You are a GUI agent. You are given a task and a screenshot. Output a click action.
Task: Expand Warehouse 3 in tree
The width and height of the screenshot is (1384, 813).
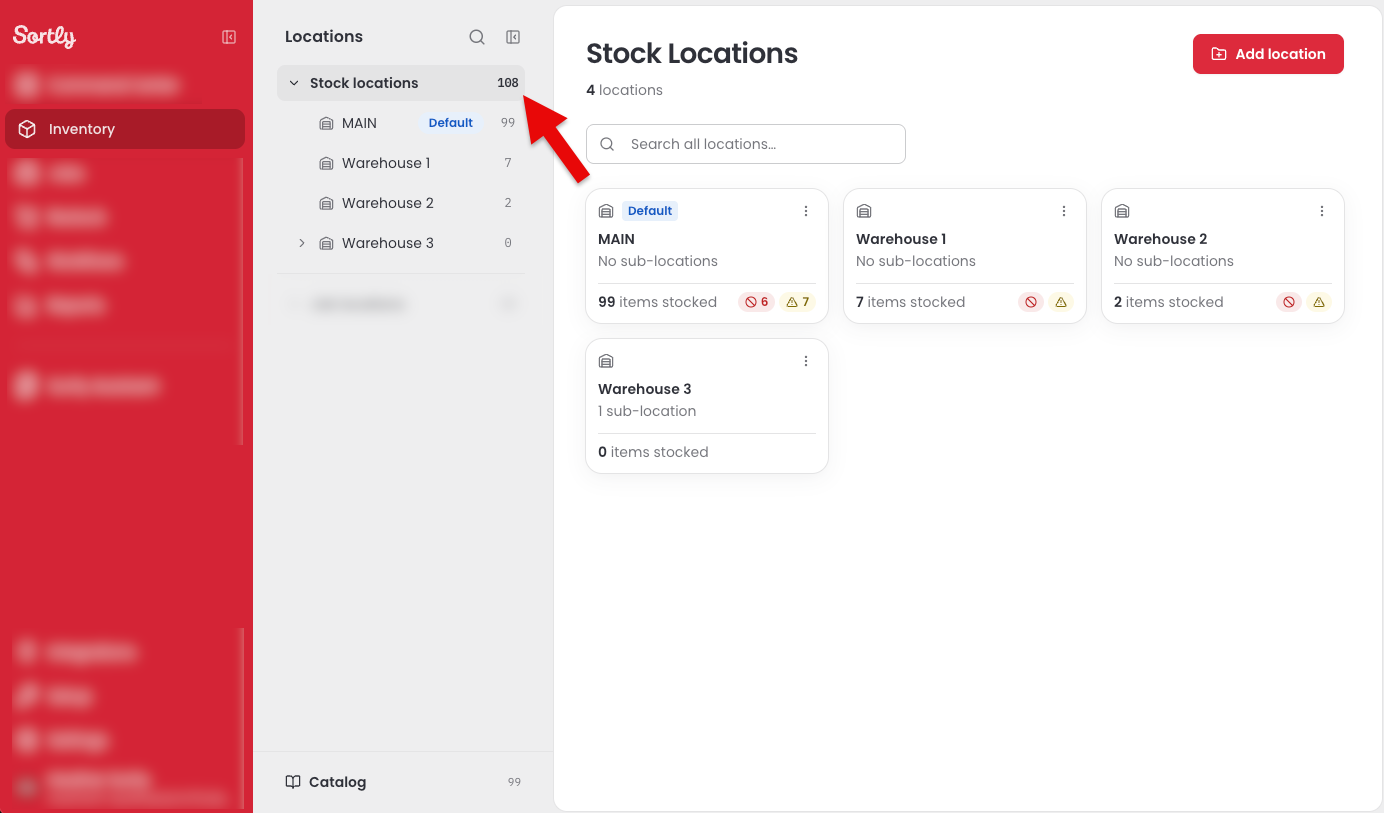[302, 243]
